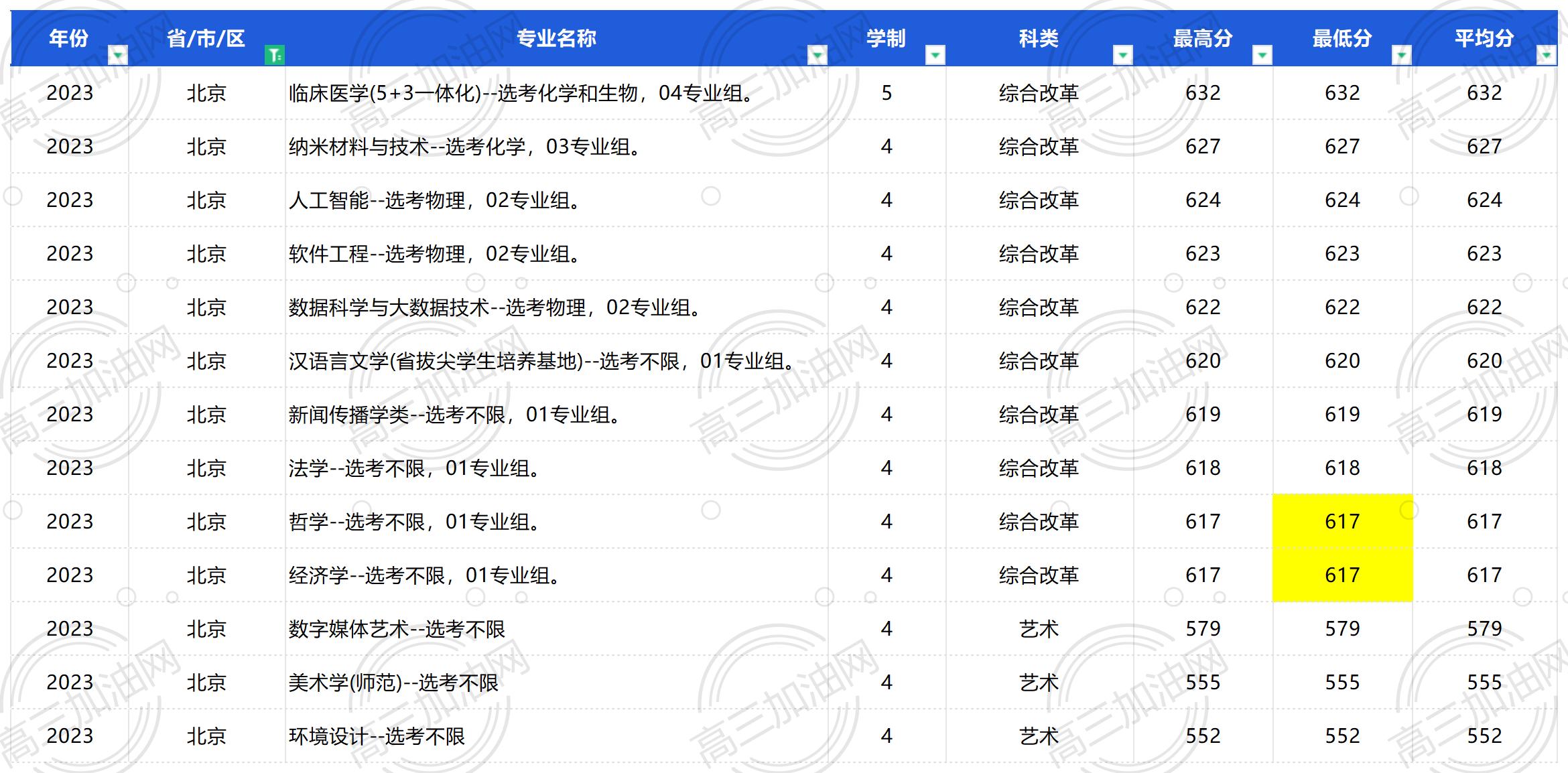Select year 2023 in the 临床医学 row
The width and height of the screenshot is (1568, 773).
70,93
